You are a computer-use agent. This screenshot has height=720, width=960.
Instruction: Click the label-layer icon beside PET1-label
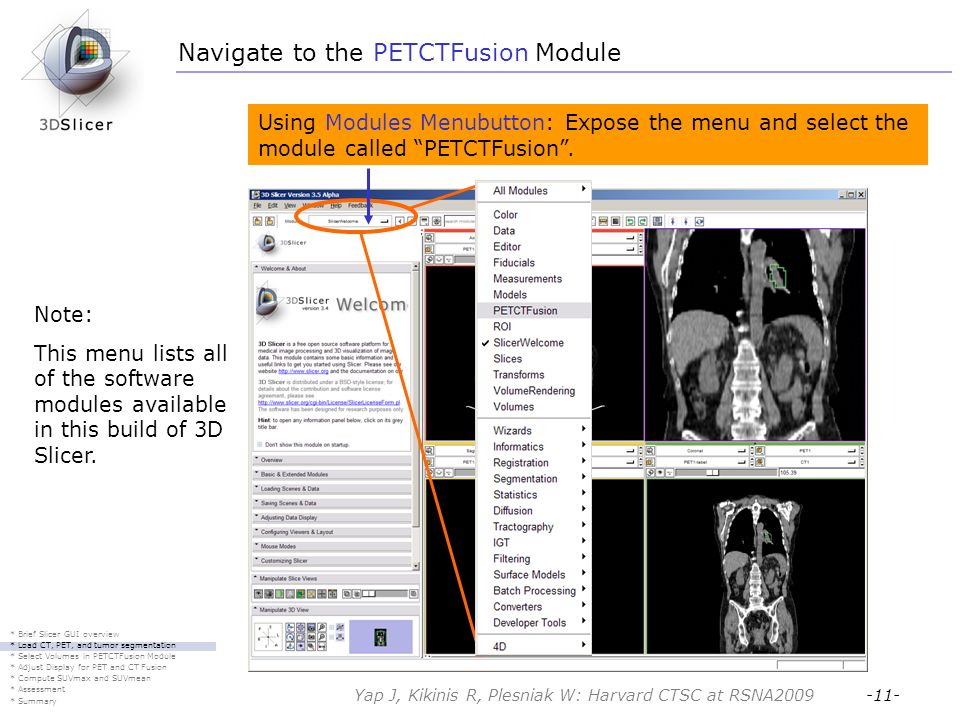click(x=650, y=462)
